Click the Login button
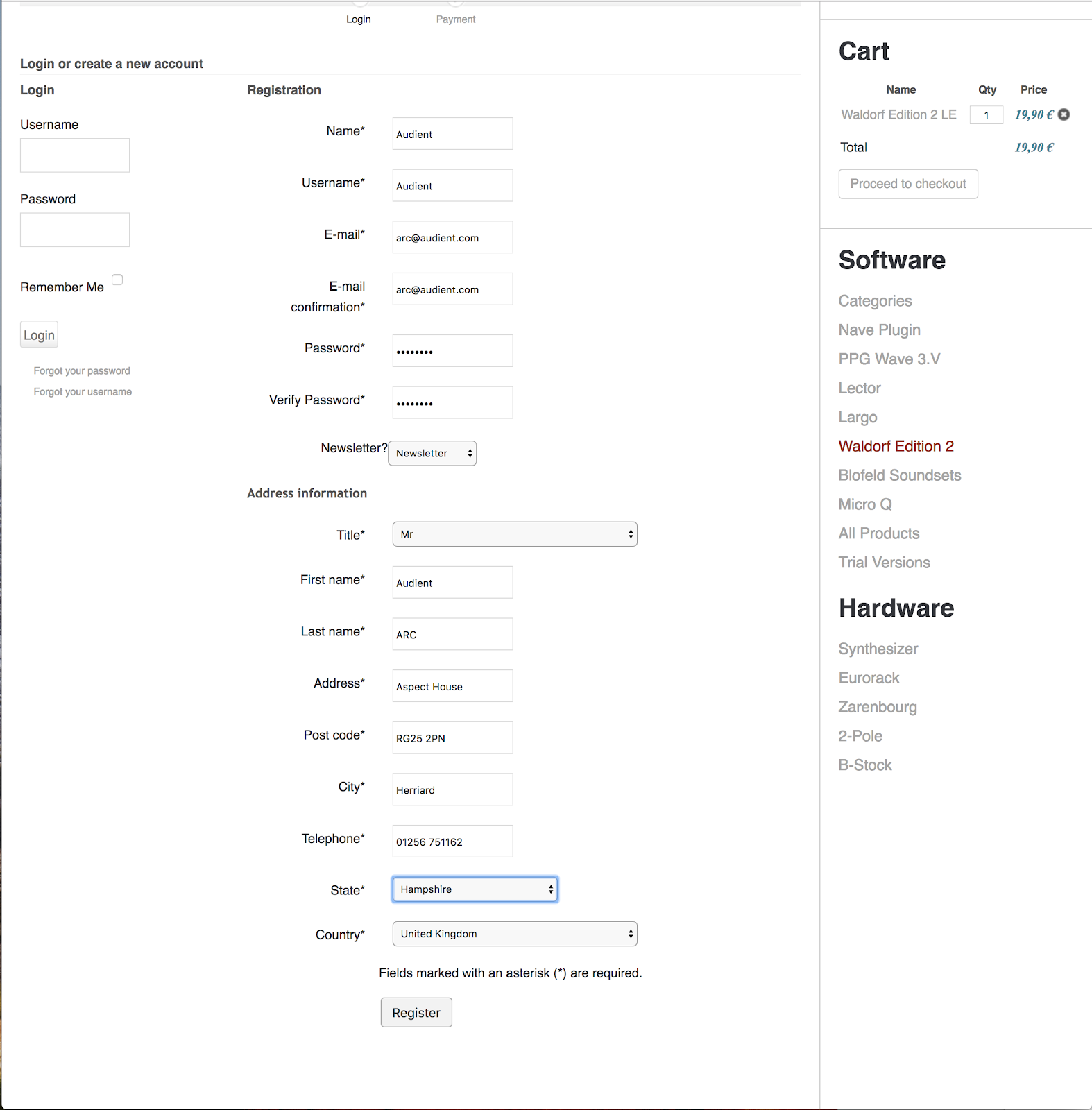 pyautogui.click(x=39, y=335)
